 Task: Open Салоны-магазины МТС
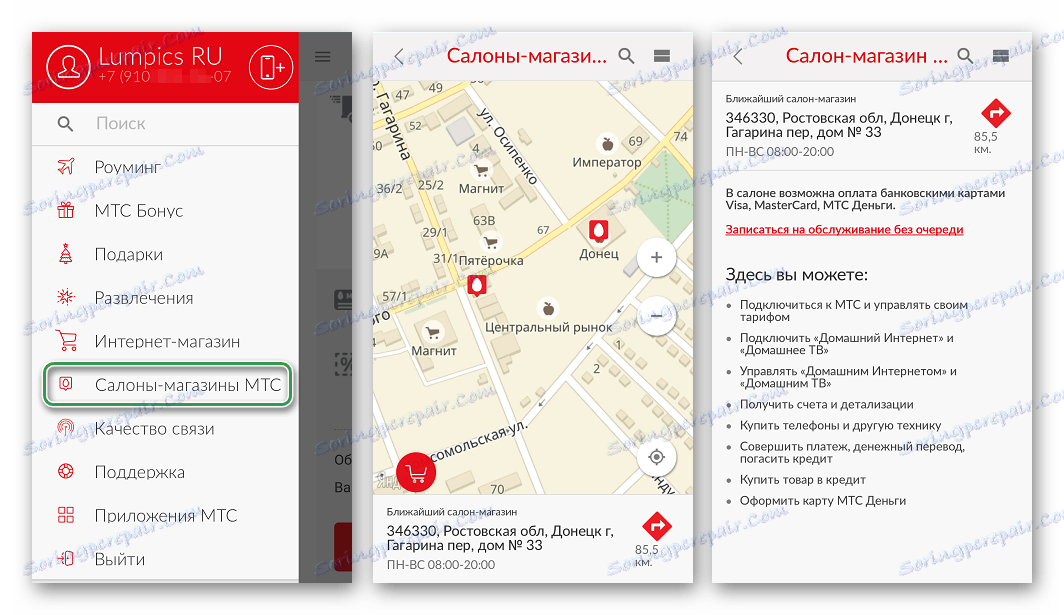click(168, 385)
